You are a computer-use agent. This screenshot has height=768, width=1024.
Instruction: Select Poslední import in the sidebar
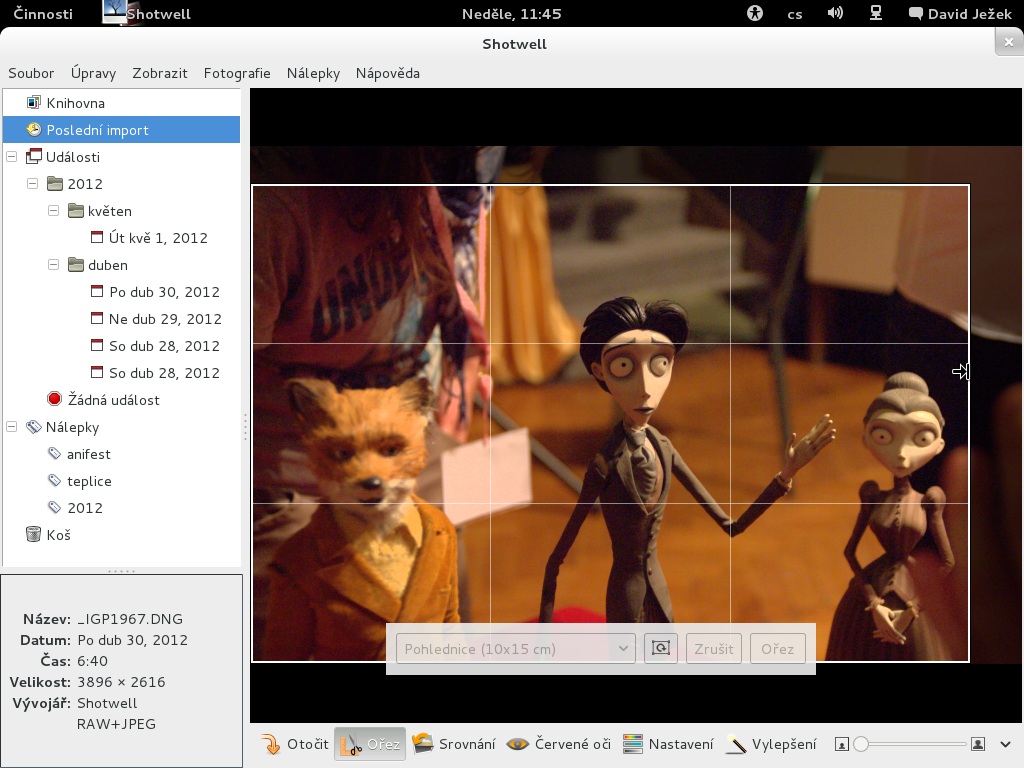click(121, 130)
